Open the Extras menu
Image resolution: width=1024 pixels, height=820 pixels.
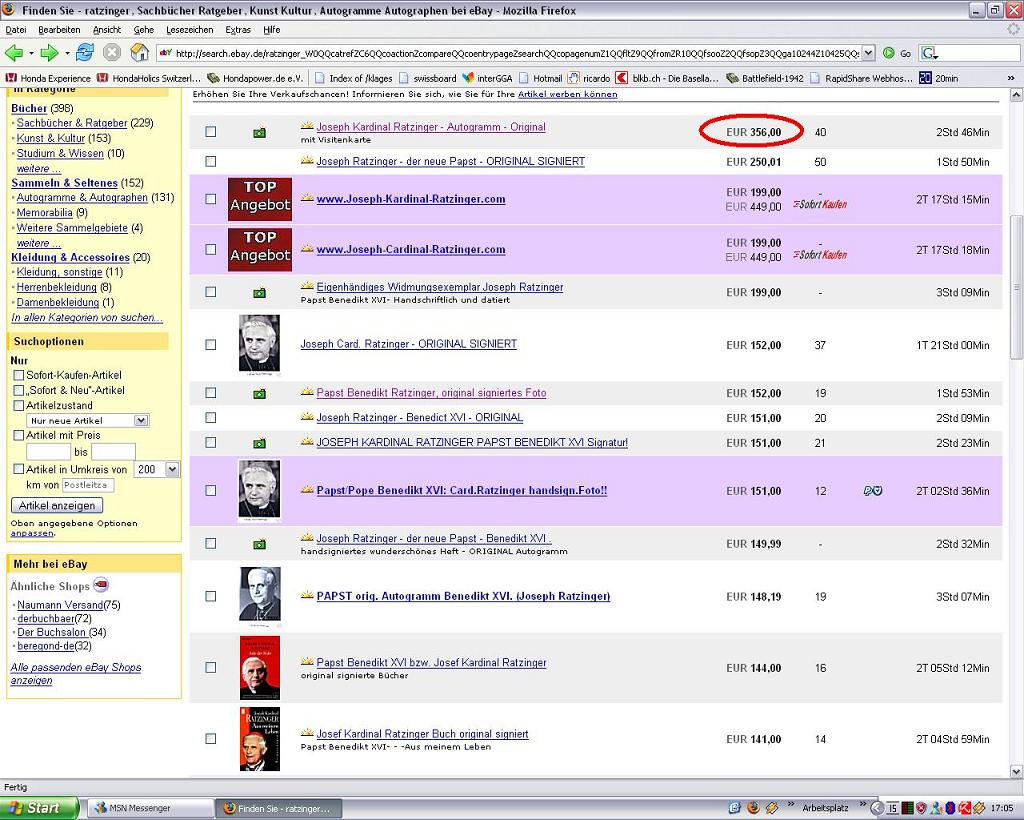(x=238, y=30)
